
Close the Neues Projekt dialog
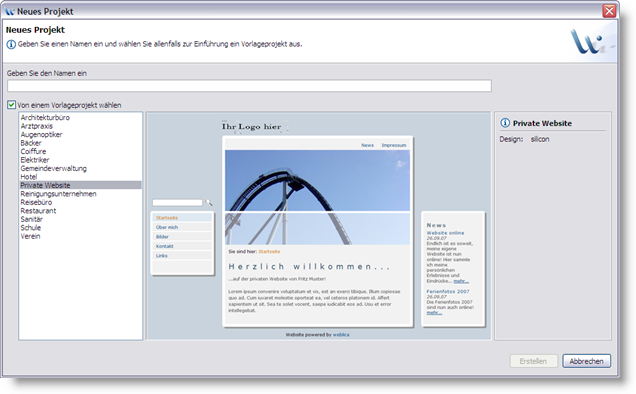[609, 11]
